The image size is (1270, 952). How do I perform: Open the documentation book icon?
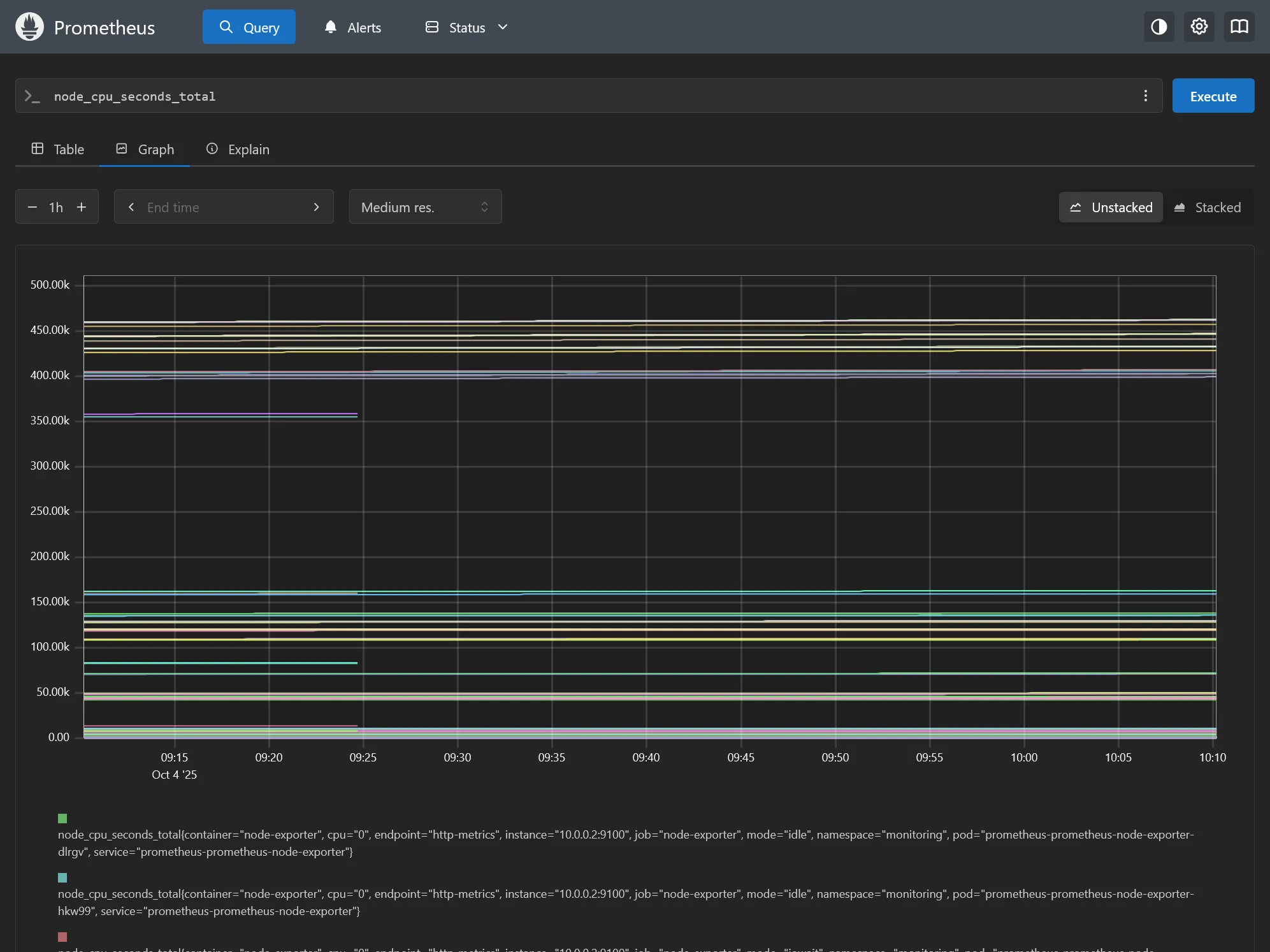1239,27
